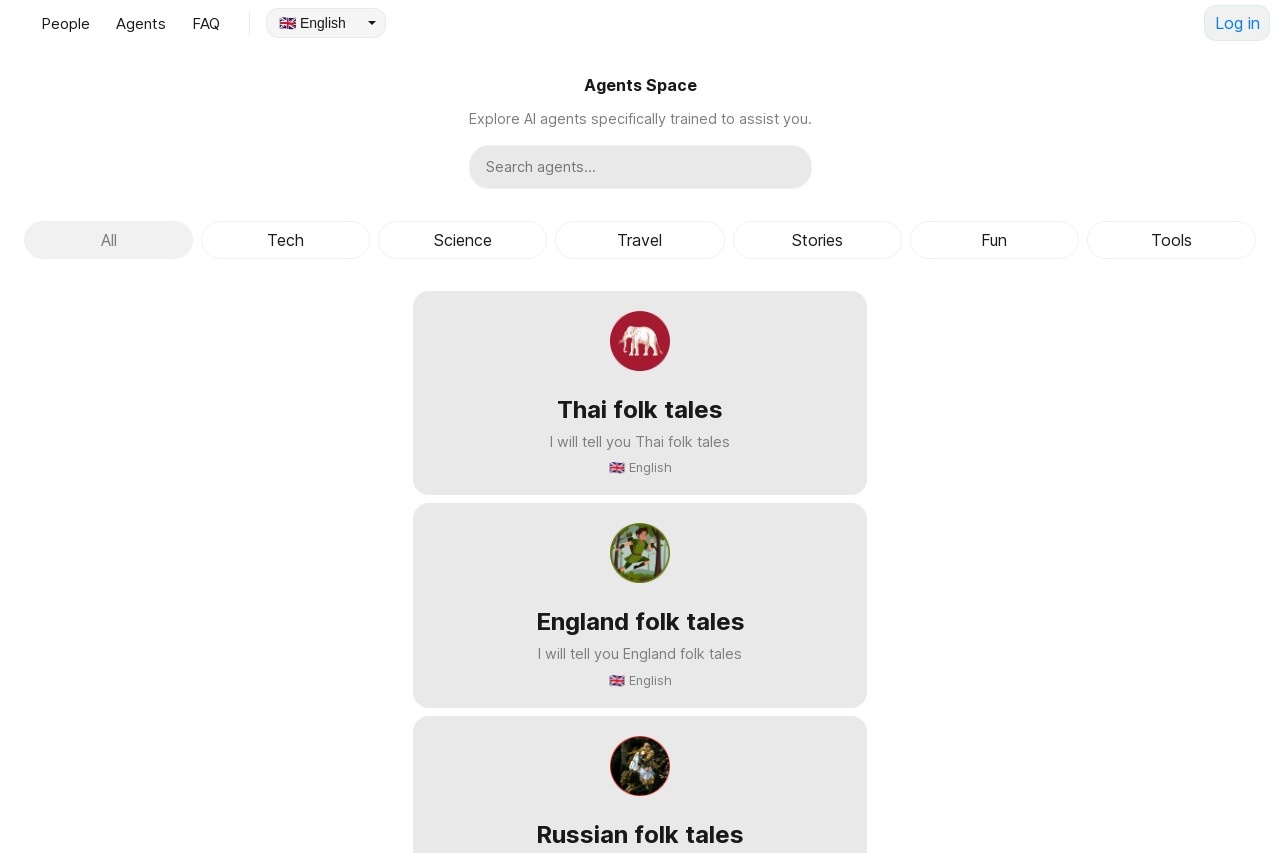Click the dropdown arrow beside English
This screenshot has width=1280, height=853.
[372, 23]
